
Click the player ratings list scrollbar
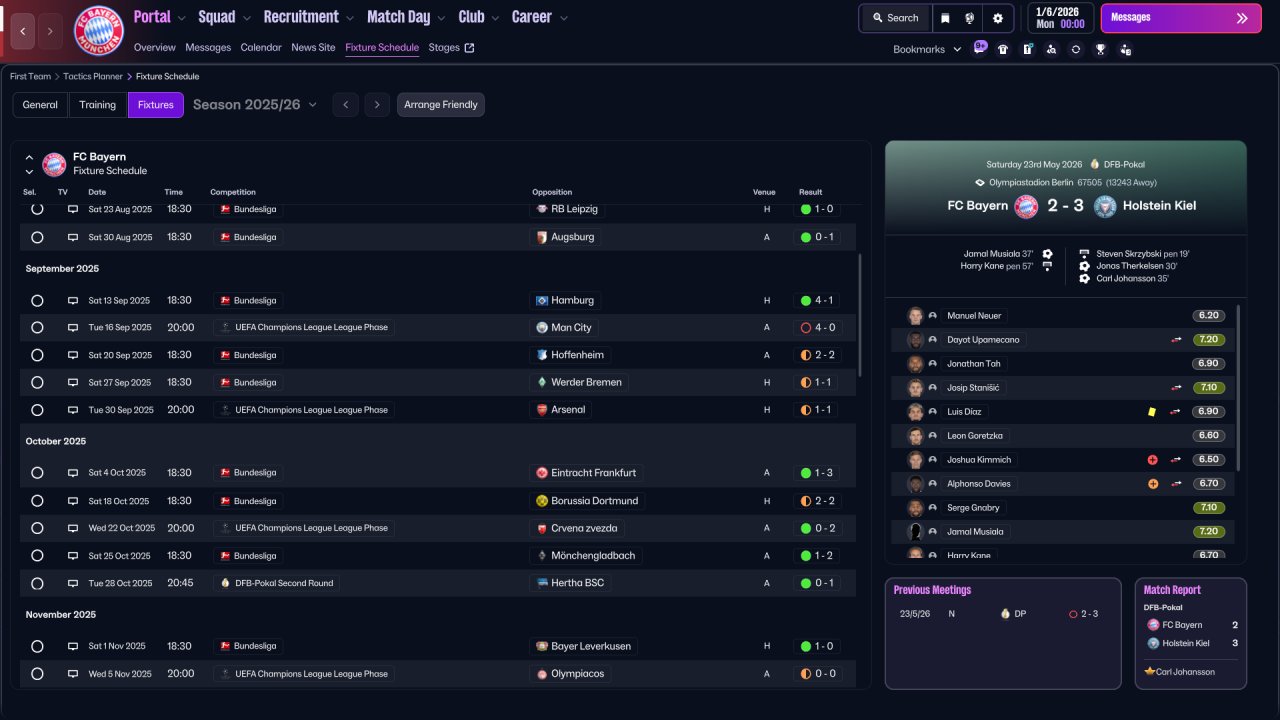1238,388
